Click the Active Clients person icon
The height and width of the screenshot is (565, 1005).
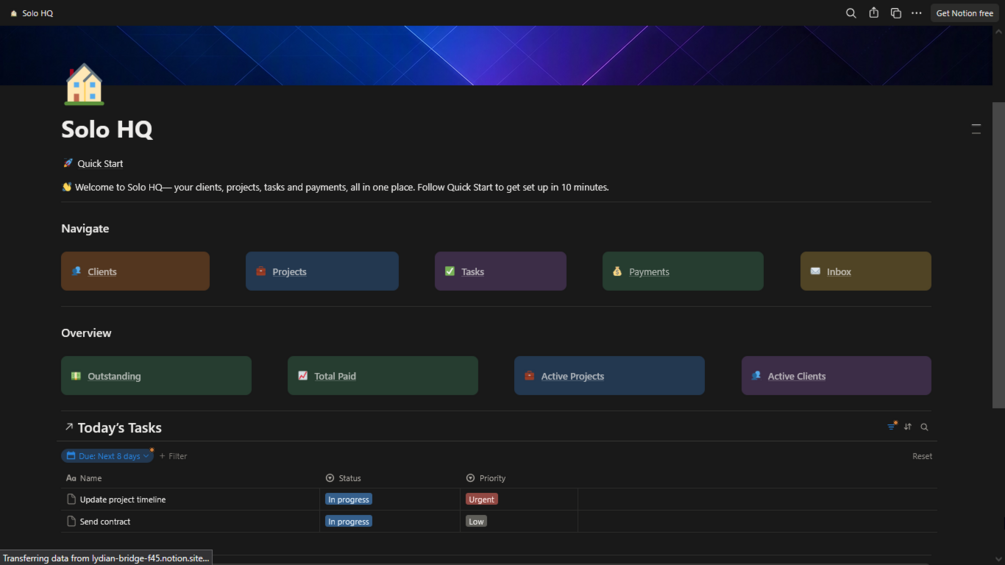pos(756,375)
